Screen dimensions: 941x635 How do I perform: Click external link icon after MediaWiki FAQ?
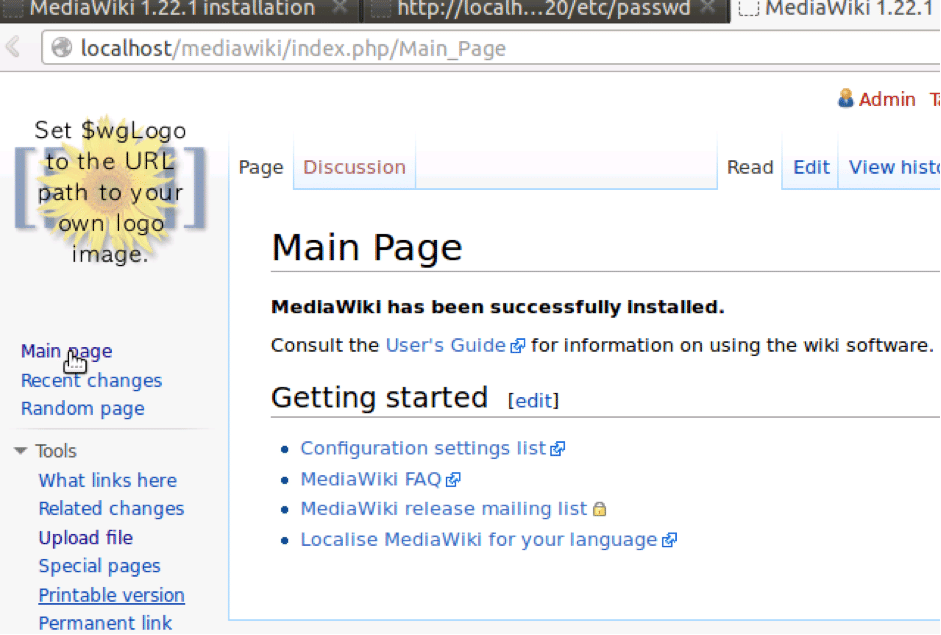tap(454, 480)
